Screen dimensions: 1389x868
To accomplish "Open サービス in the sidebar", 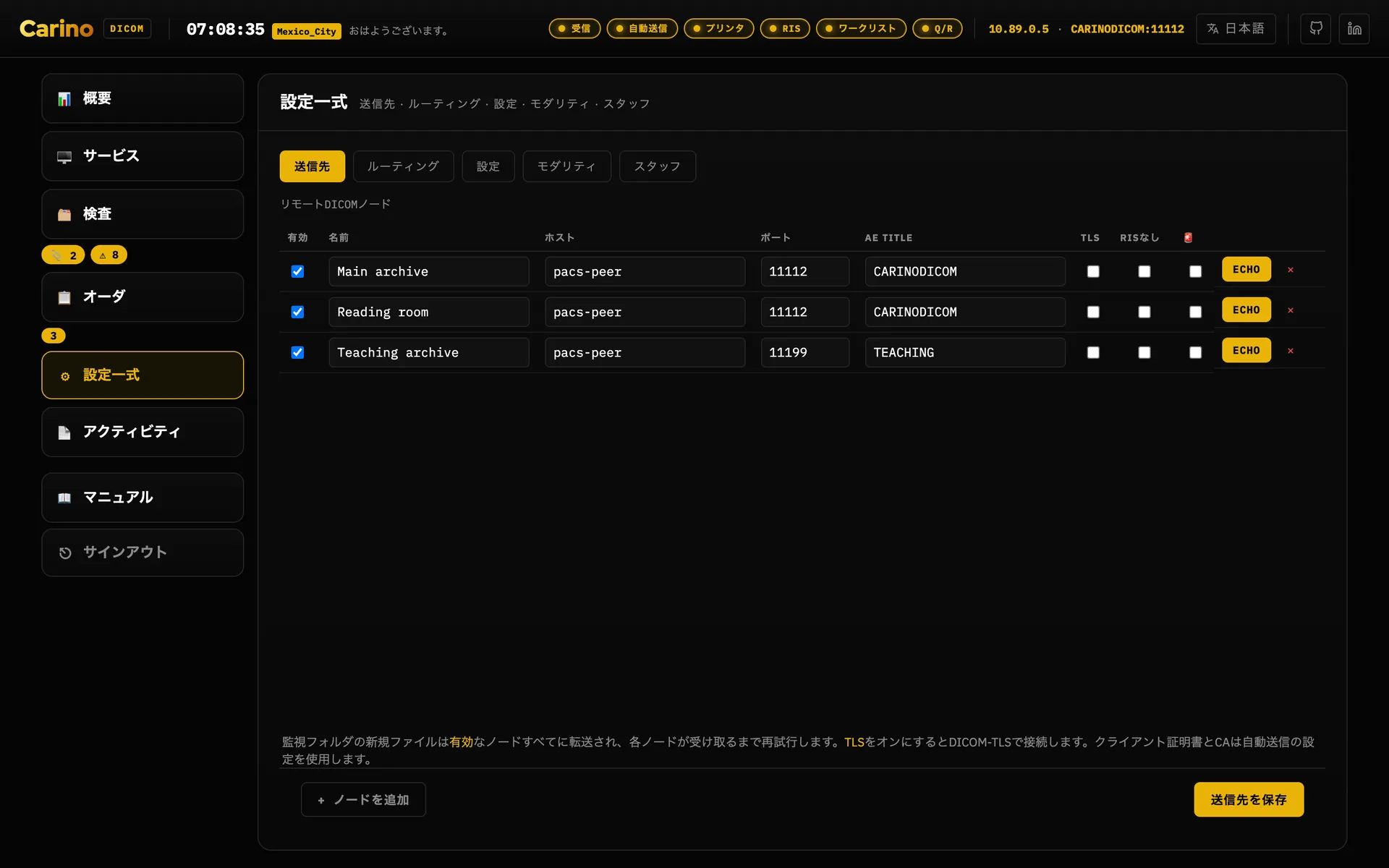I will tap(143, 156).
